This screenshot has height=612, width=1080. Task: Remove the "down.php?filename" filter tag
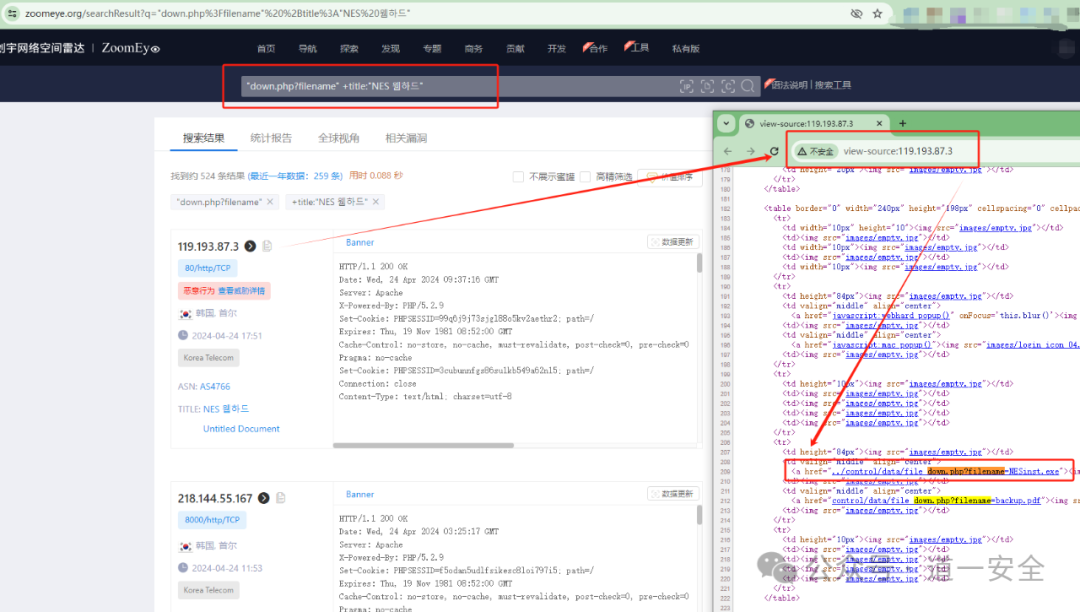point(270,202)
